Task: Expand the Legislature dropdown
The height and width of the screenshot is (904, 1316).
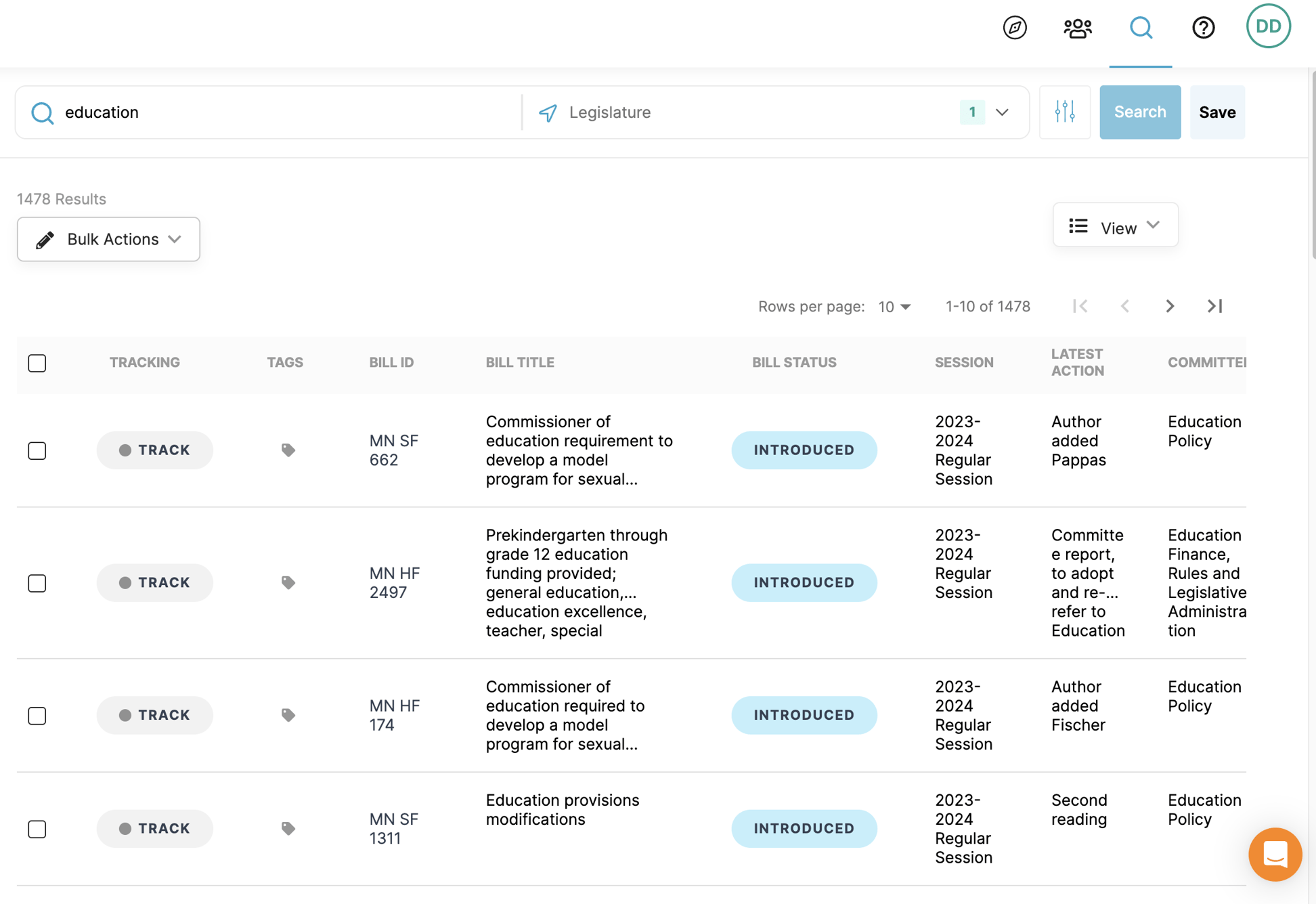Action: point(1002,112)
